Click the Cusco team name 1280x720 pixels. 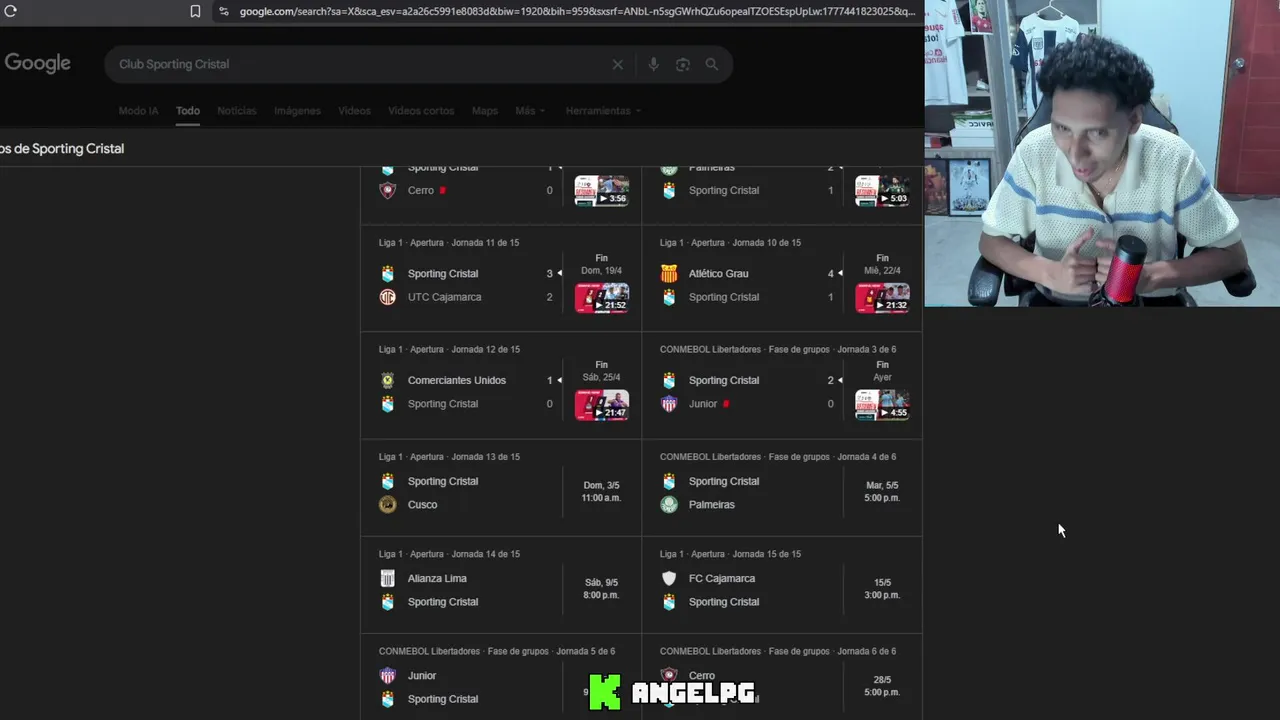pos(422,505)
